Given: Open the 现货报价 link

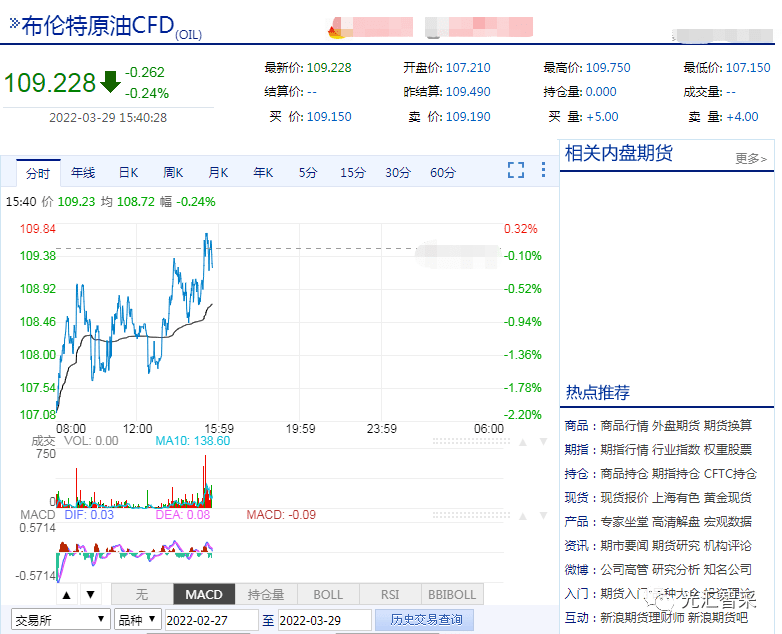Looking at the screenshot, I should point(624,498).
